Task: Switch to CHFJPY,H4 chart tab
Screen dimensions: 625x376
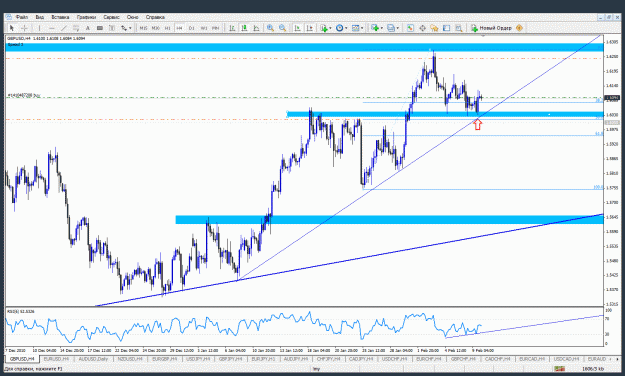Action: click(329, 359)
